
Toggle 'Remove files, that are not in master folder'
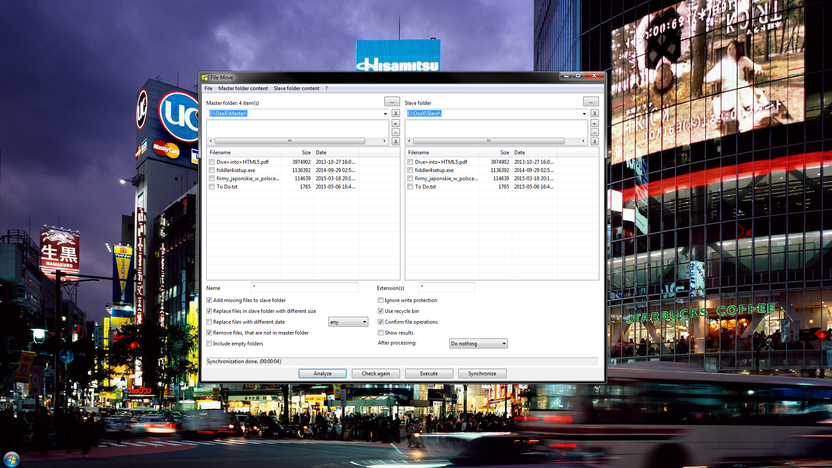[209, 333]
